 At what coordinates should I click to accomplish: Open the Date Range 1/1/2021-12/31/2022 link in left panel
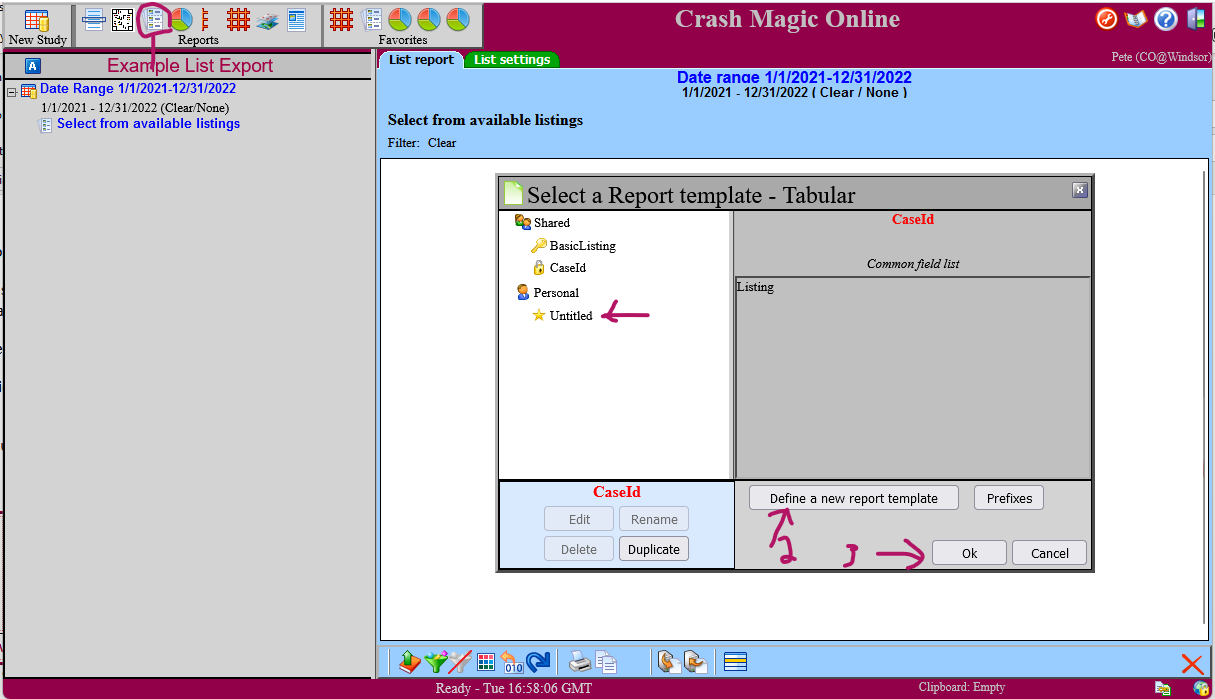(138, 89)
